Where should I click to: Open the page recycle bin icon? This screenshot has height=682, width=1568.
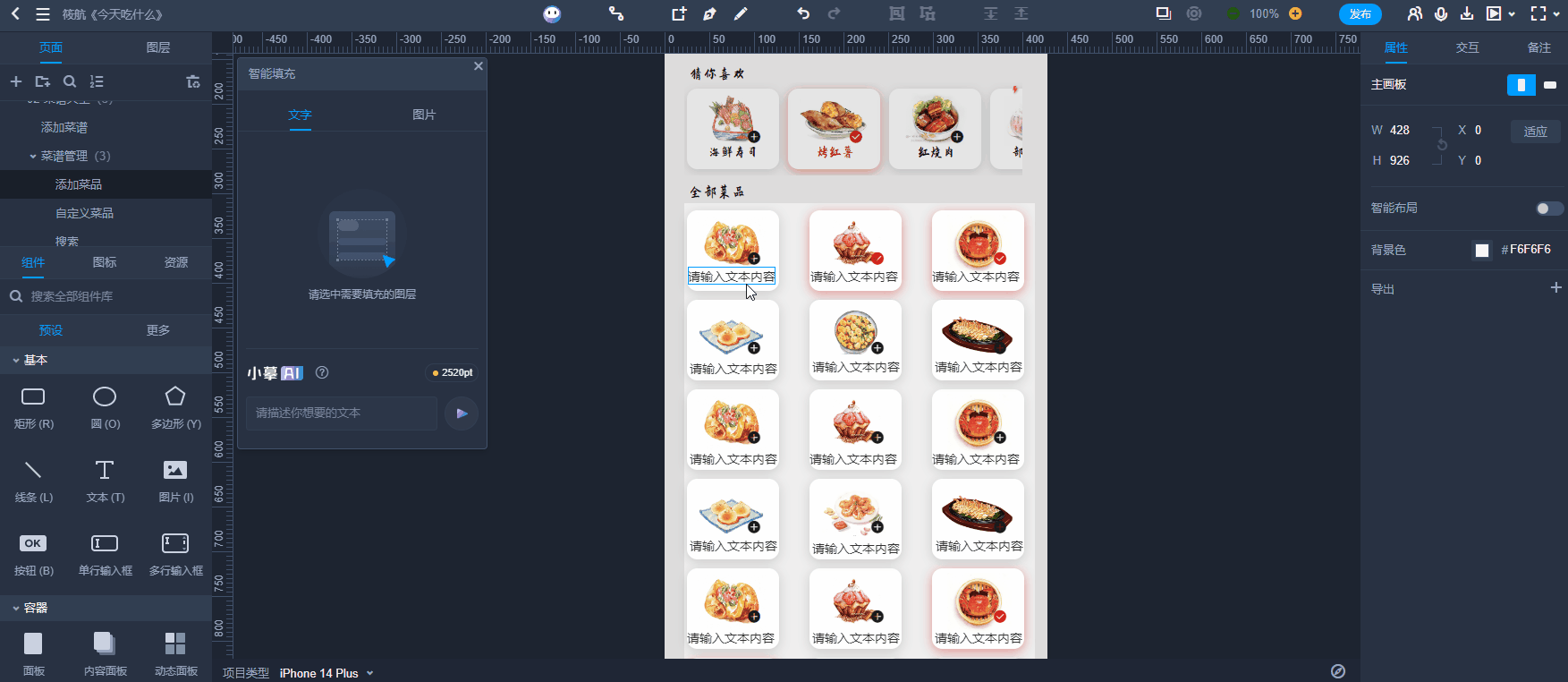pyautogui.click(x=193, y=81)
